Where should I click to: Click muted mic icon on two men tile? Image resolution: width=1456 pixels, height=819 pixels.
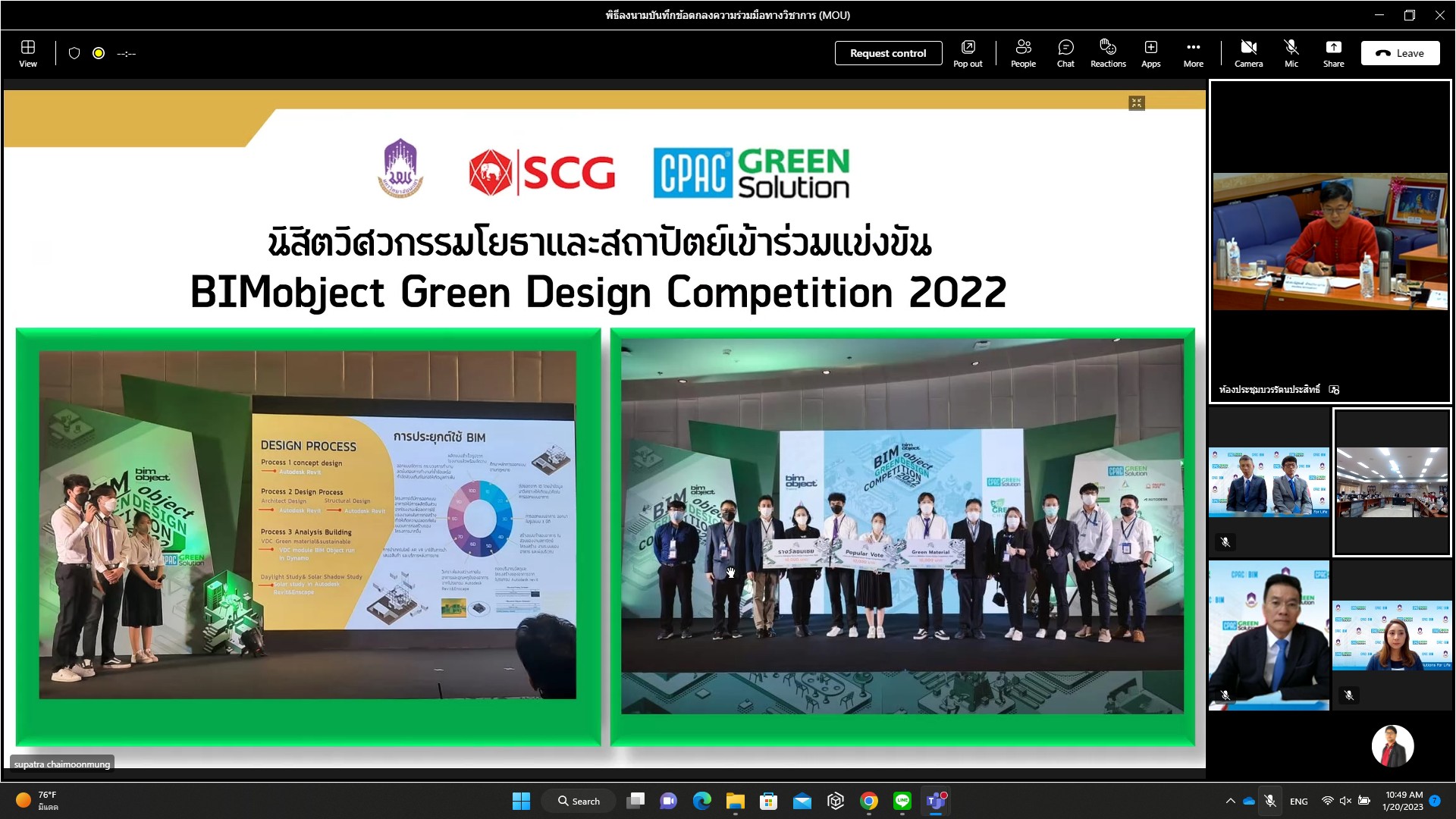point(1225,542)
